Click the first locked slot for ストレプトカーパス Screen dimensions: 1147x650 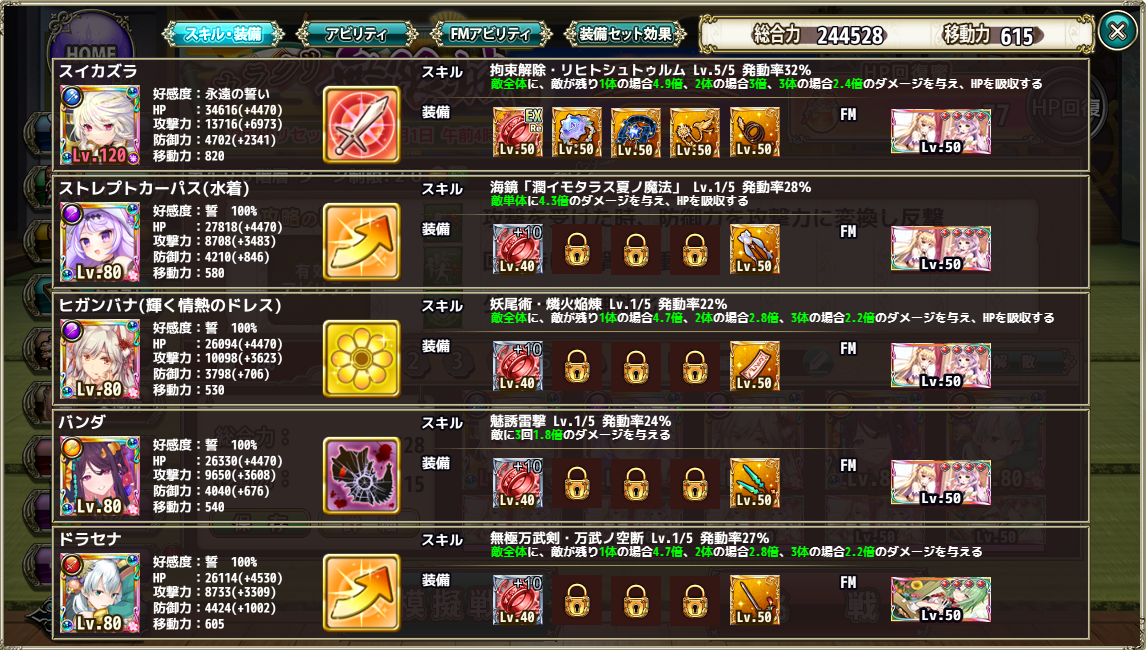coord(577,249)
